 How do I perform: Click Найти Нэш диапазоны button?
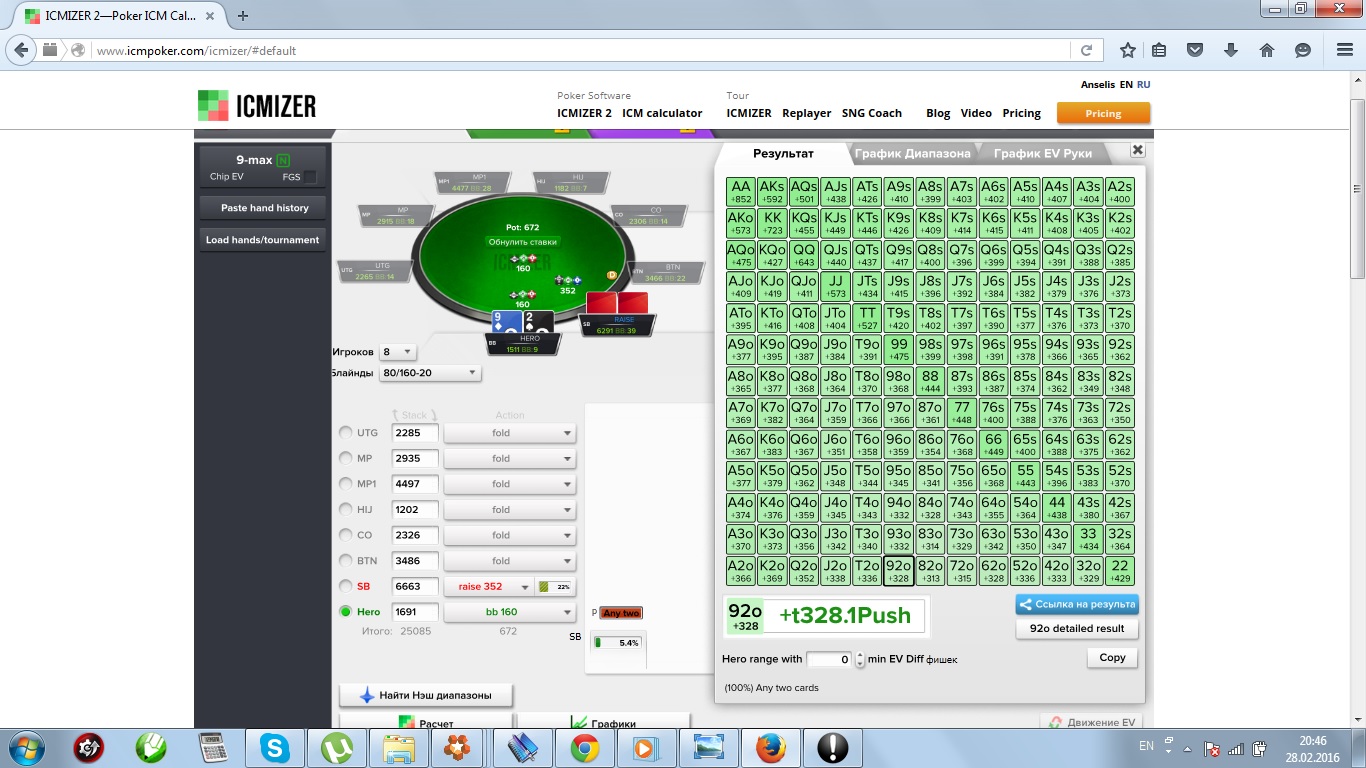pos(426,695)
